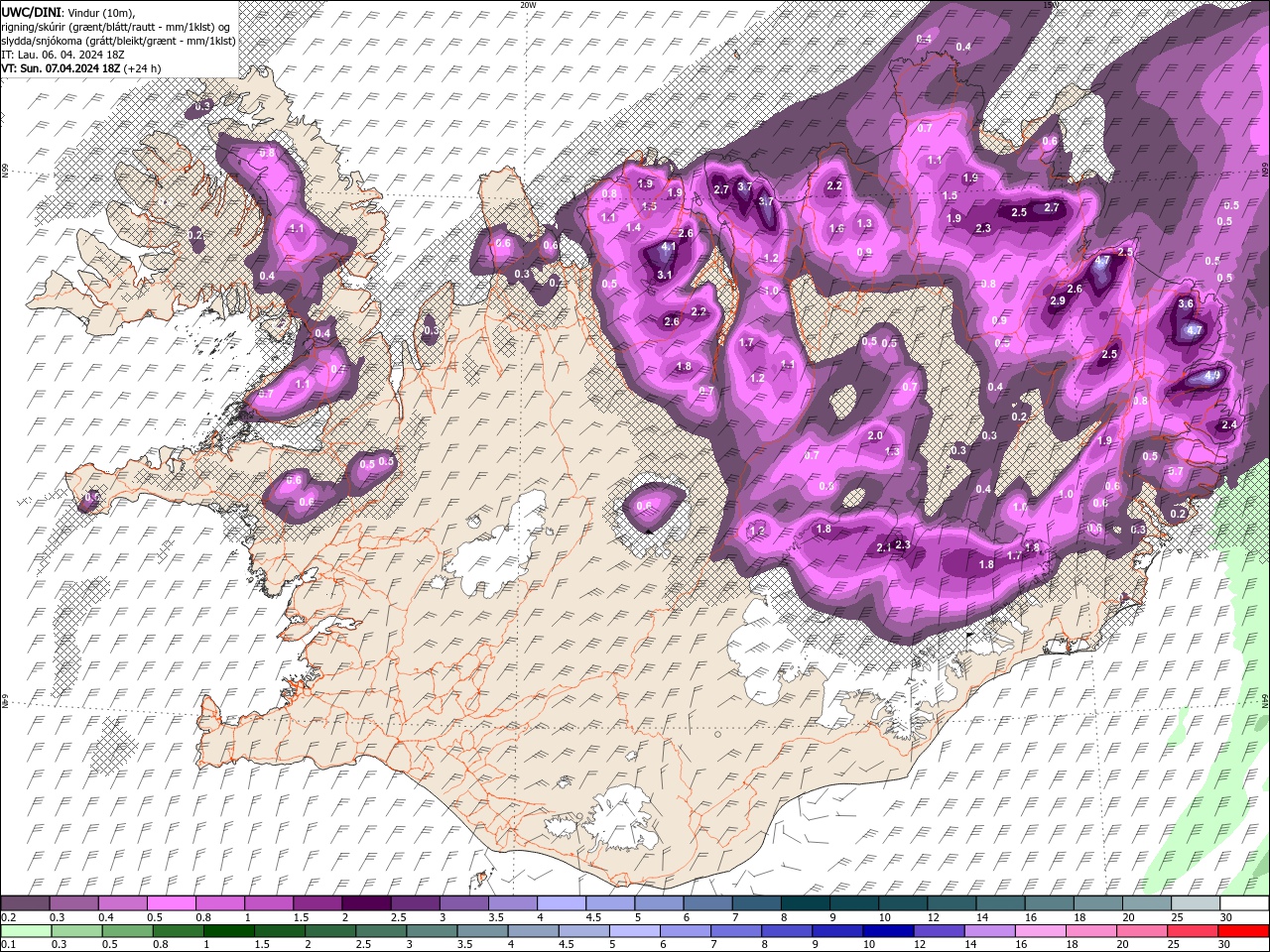
Task: Click the '2.5' label on the green scale
Action: (363, 945)
